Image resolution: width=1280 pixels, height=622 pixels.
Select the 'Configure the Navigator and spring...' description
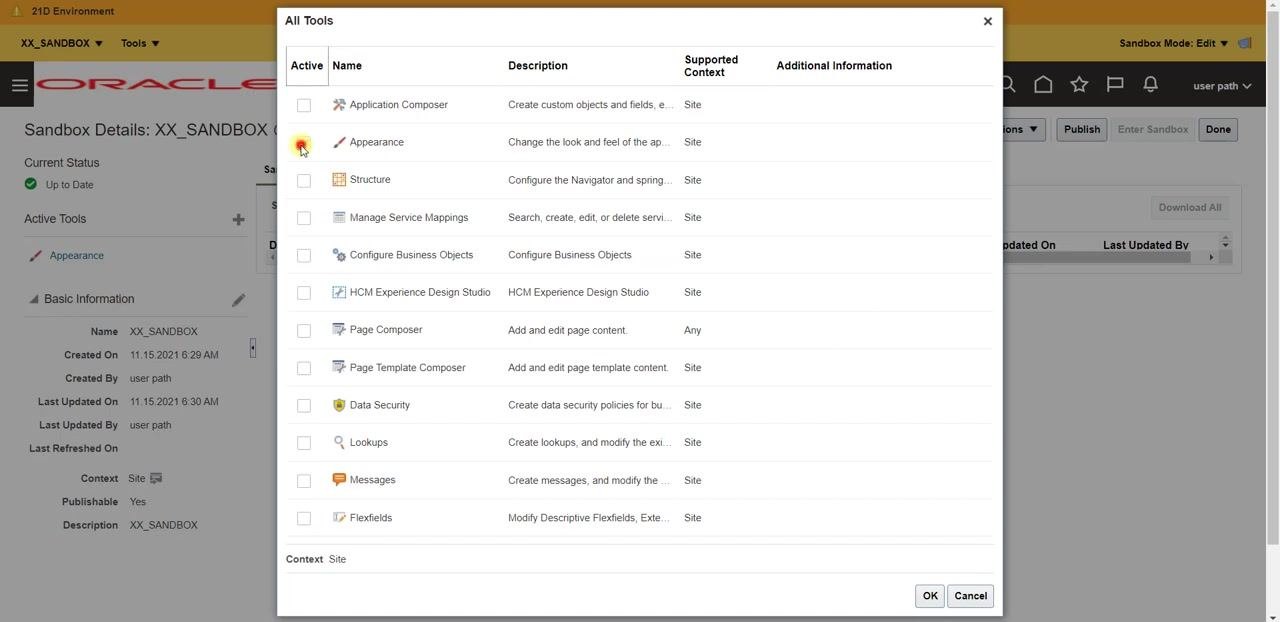pos(590,180)
